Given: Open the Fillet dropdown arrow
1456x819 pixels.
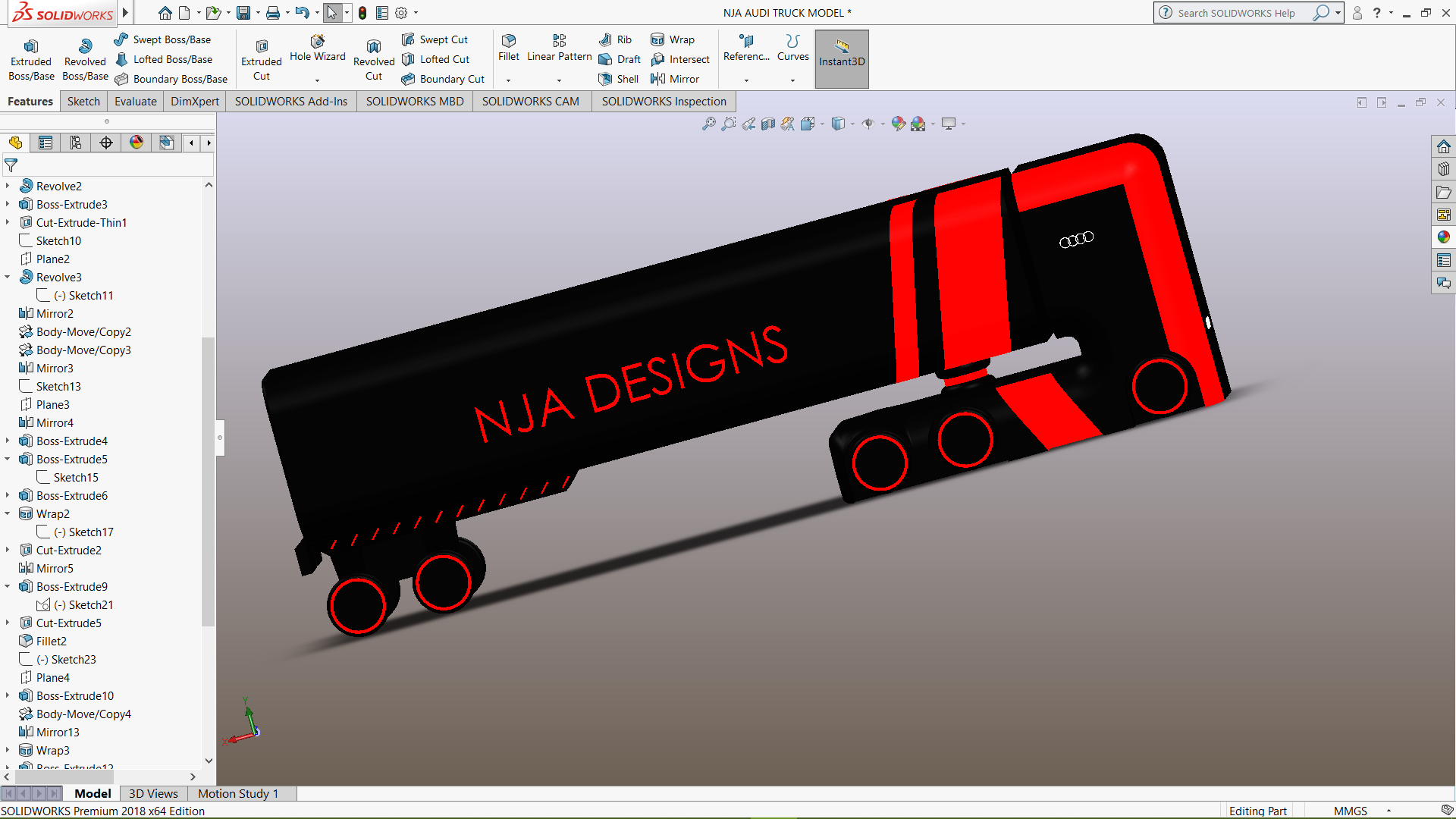Looking at the screenshot, I should click(509, 80).
